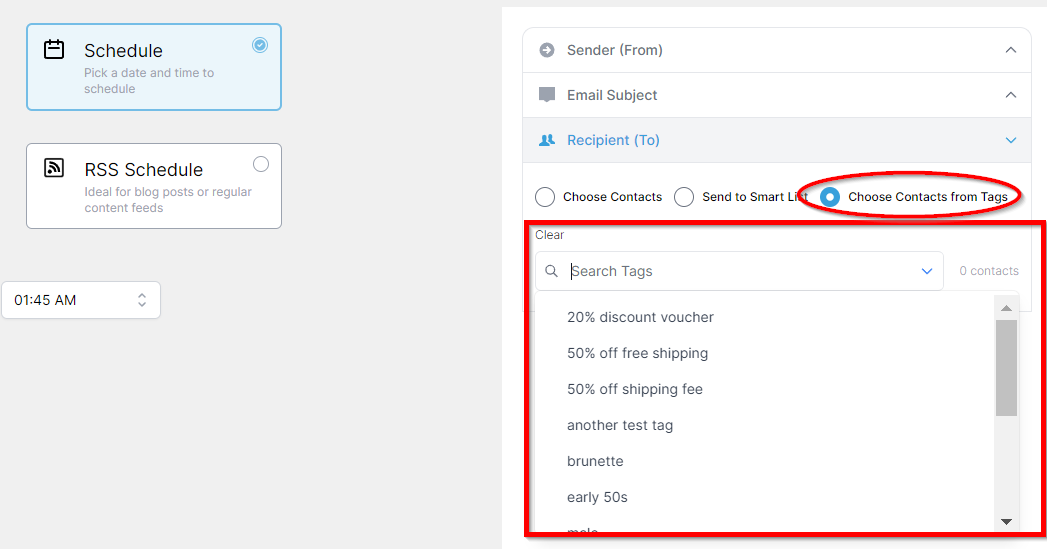1047x549 pixels.
Task: Select the RSS Schedule radio button
Action: click(x=261, y=164)
